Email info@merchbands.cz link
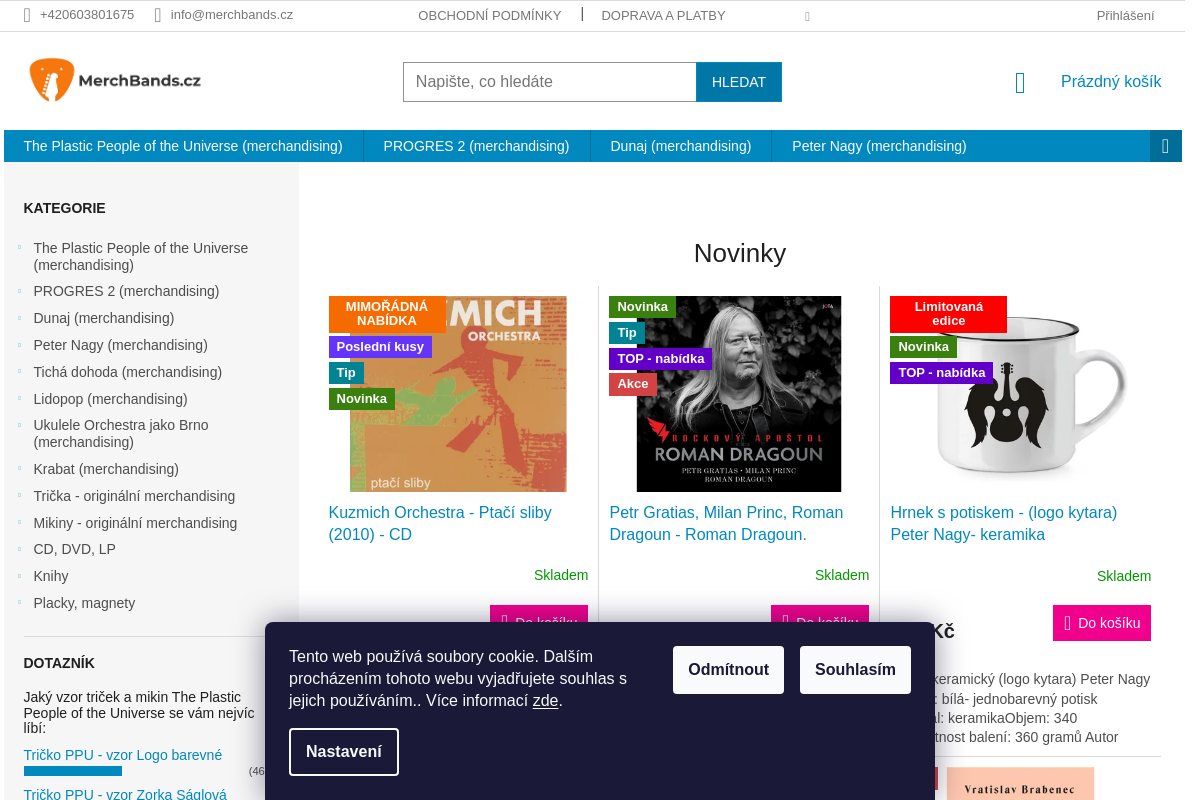Image resolution: width=1200 pixels, height=800 pixels. [x=232, y=15]
